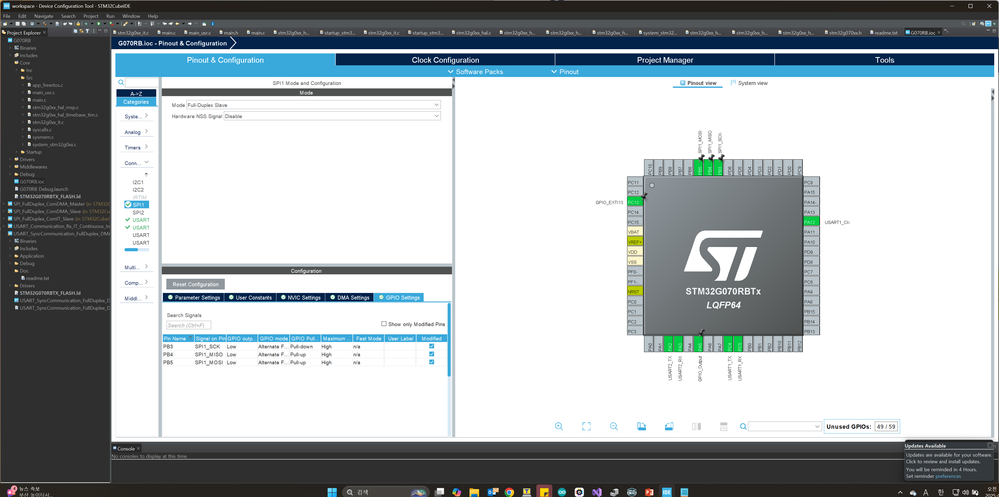Click the green check beside SPI1
This screenshot has height=497, width=999.
point(128,205)
